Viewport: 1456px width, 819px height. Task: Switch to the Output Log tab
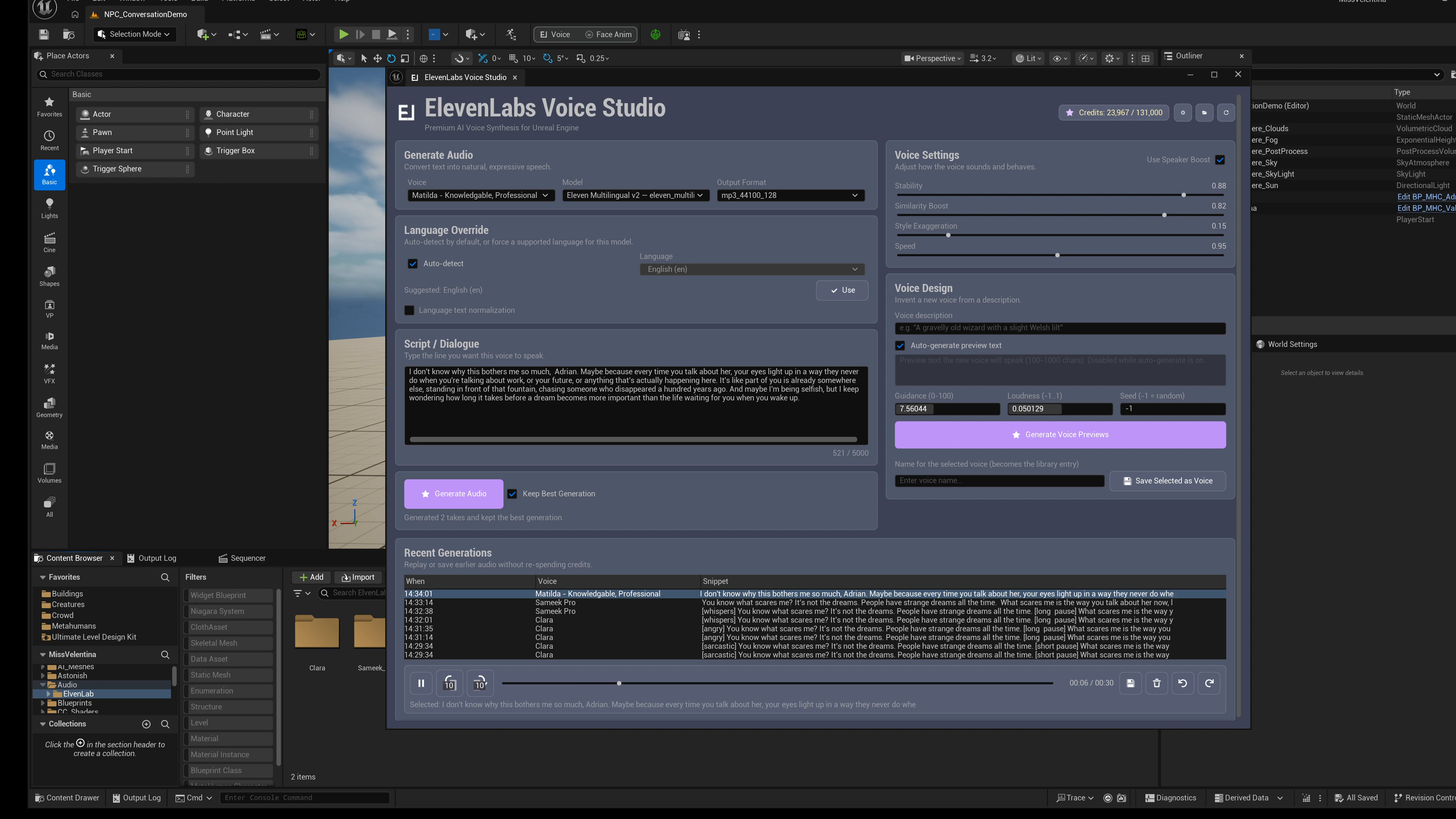pos(152,558)
